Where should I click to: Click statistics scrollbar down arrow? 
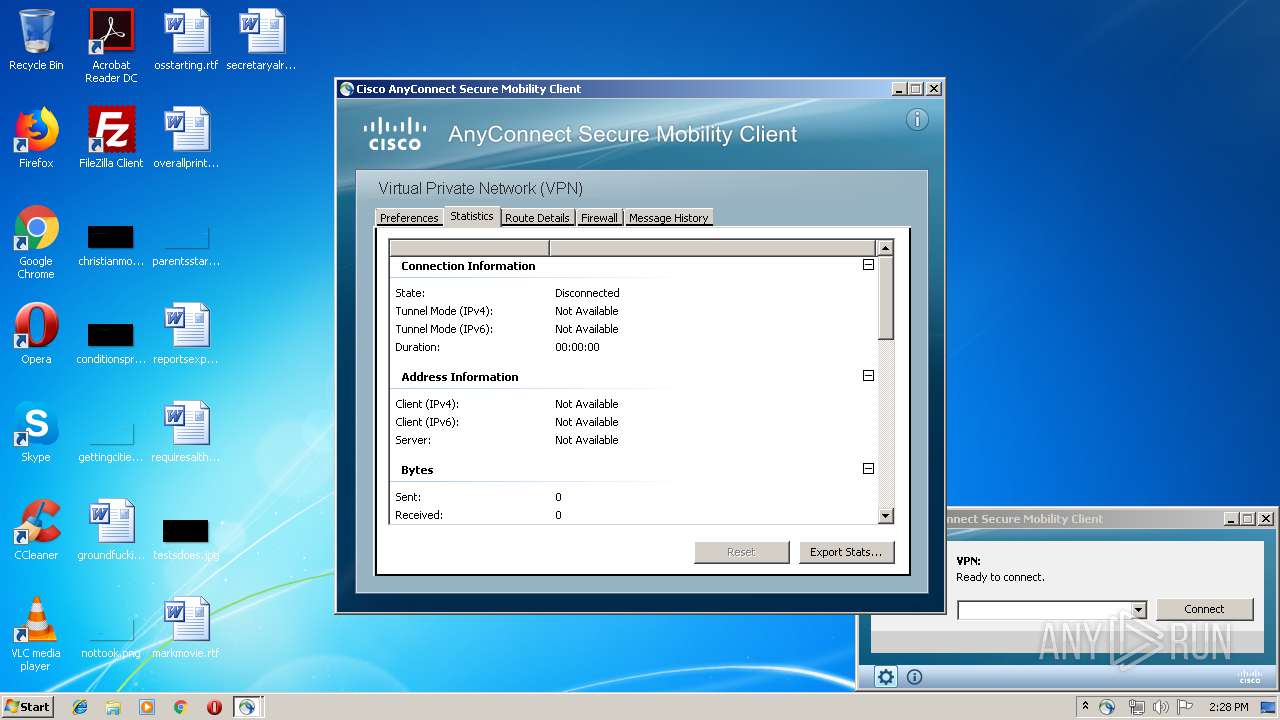885,516
